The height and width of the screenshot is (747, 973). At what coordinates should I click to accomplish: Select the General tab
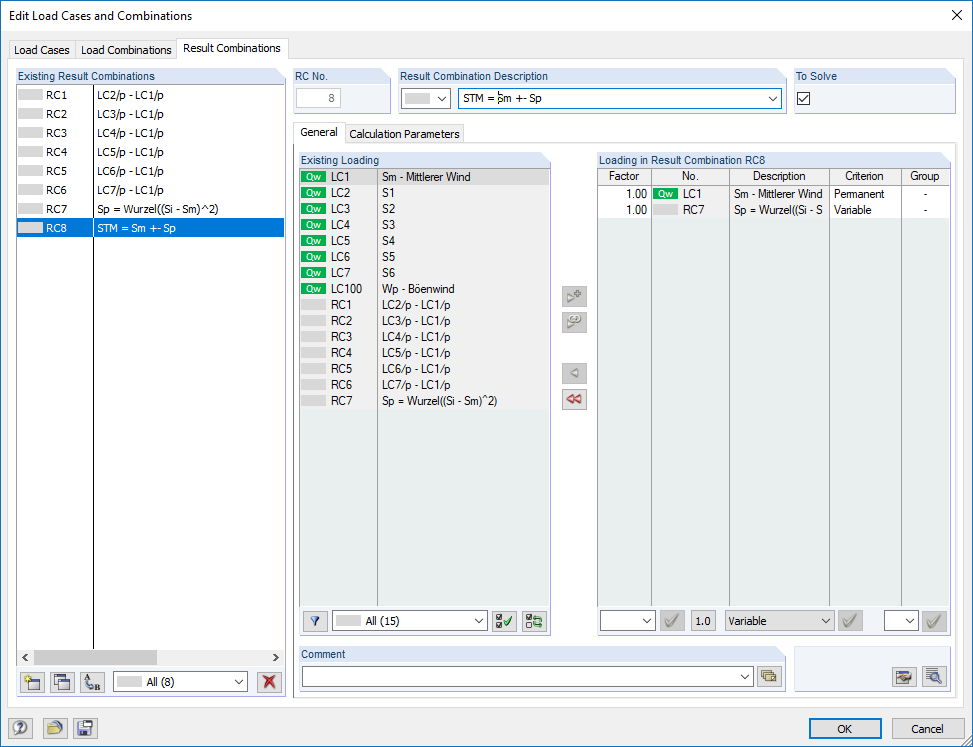point(319,132)
